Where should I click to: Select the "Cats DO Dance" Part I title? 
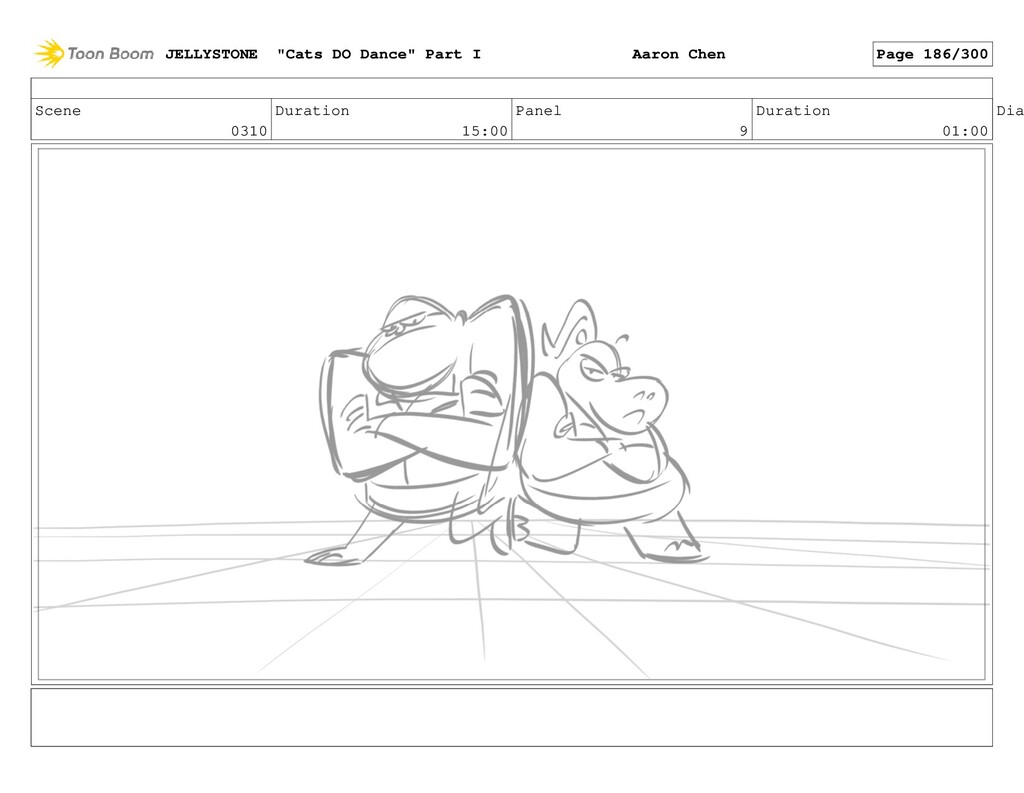(379, 54)
